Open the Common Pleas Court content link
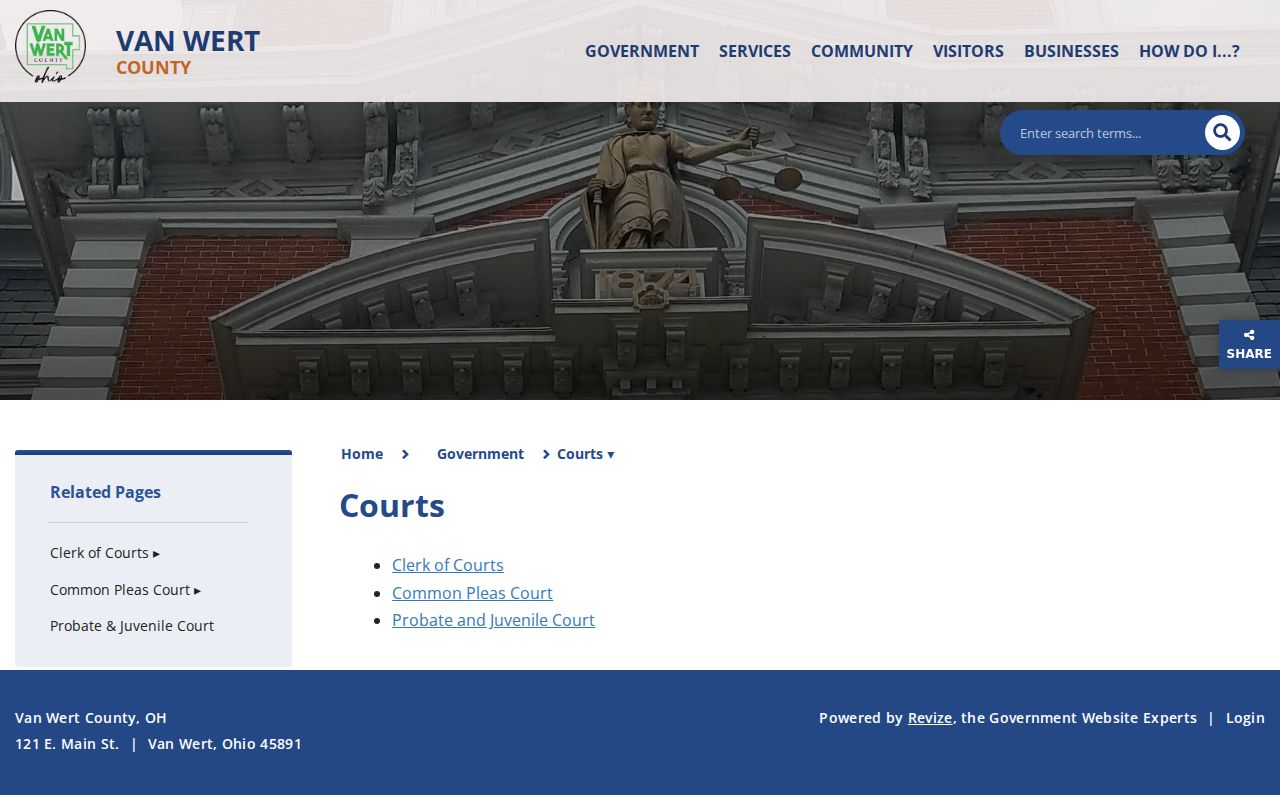 [472, 593]
